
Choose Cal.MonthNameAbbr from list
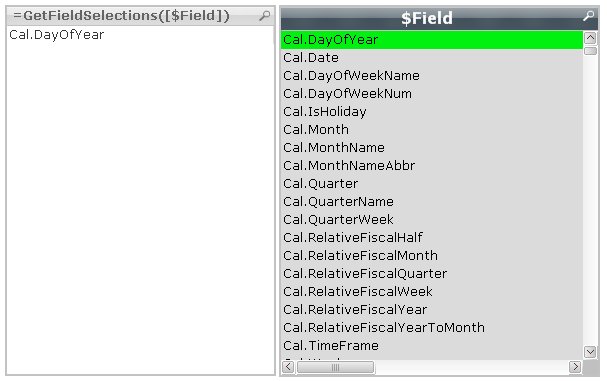pyautogui.click(x=432, y=166)
